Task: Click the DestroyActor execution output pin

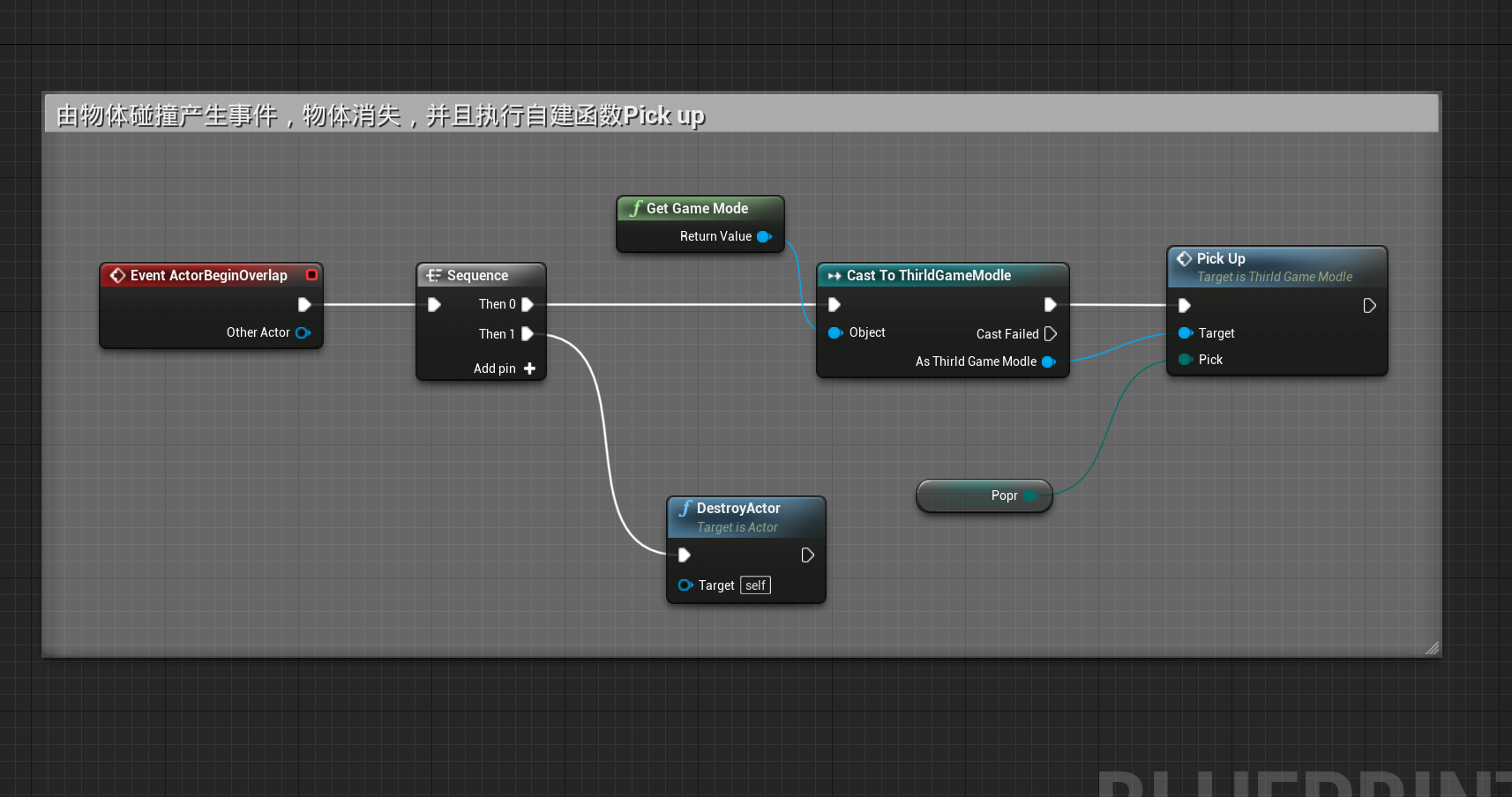Action: click(807, 555)
